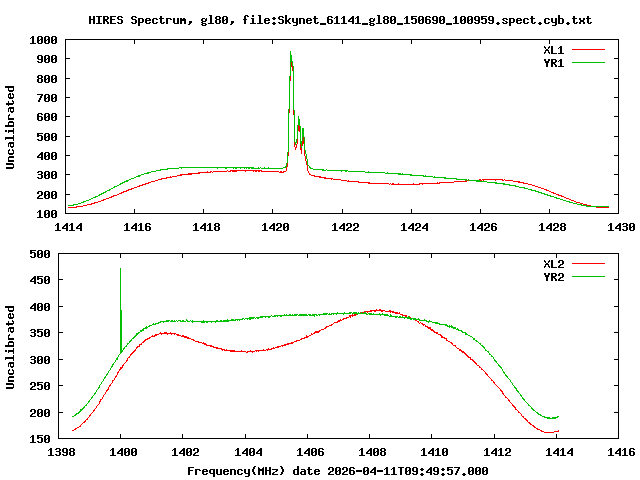The width and height of the screenshot is (640, 480).
Task: Click the YR2 legend label
Action: 553,277
